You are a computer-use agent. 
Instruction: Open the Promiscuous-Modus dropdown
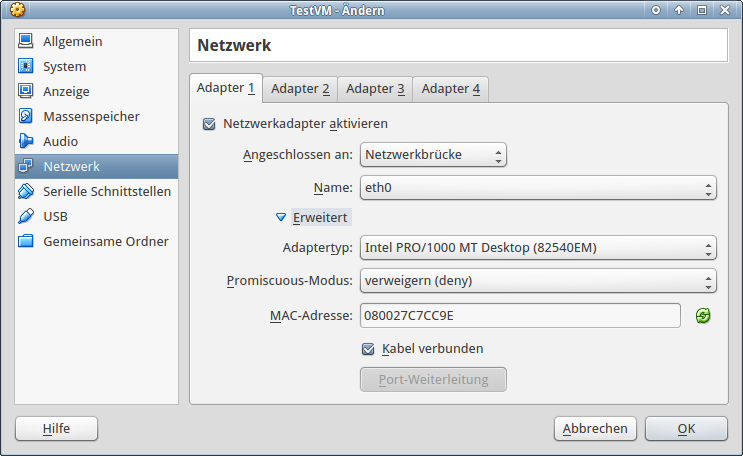coord(537,281)
